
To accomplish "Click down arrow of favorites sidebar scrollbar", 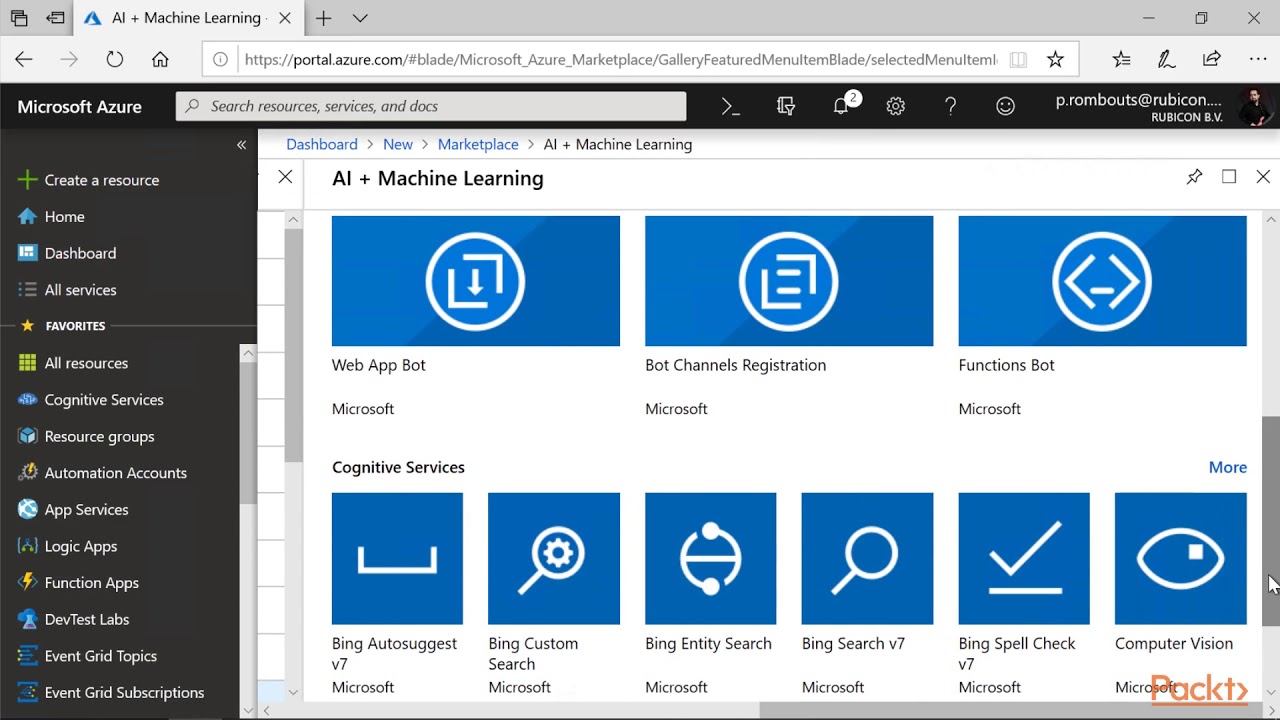I will point(248,710).
